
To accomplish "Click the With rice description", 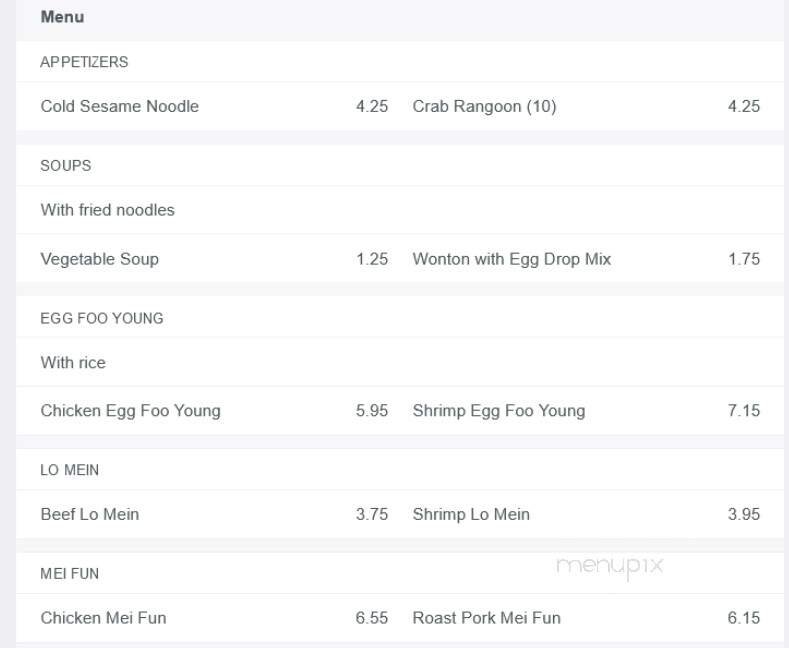I will click(73, 362).
